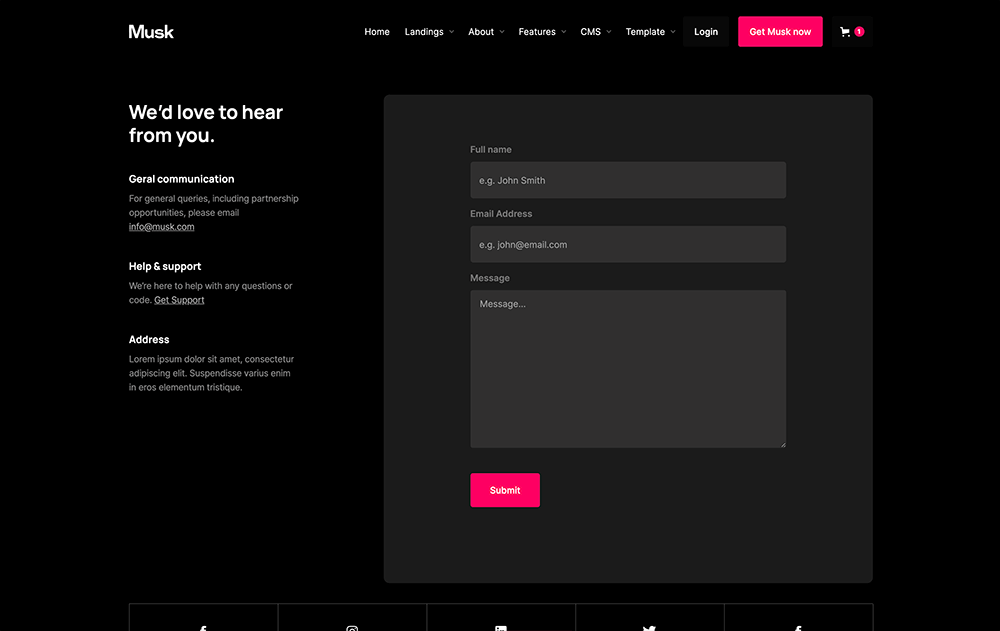Open the Instagram social link
The image size is (1000, 631).
[x=352, y=628]
